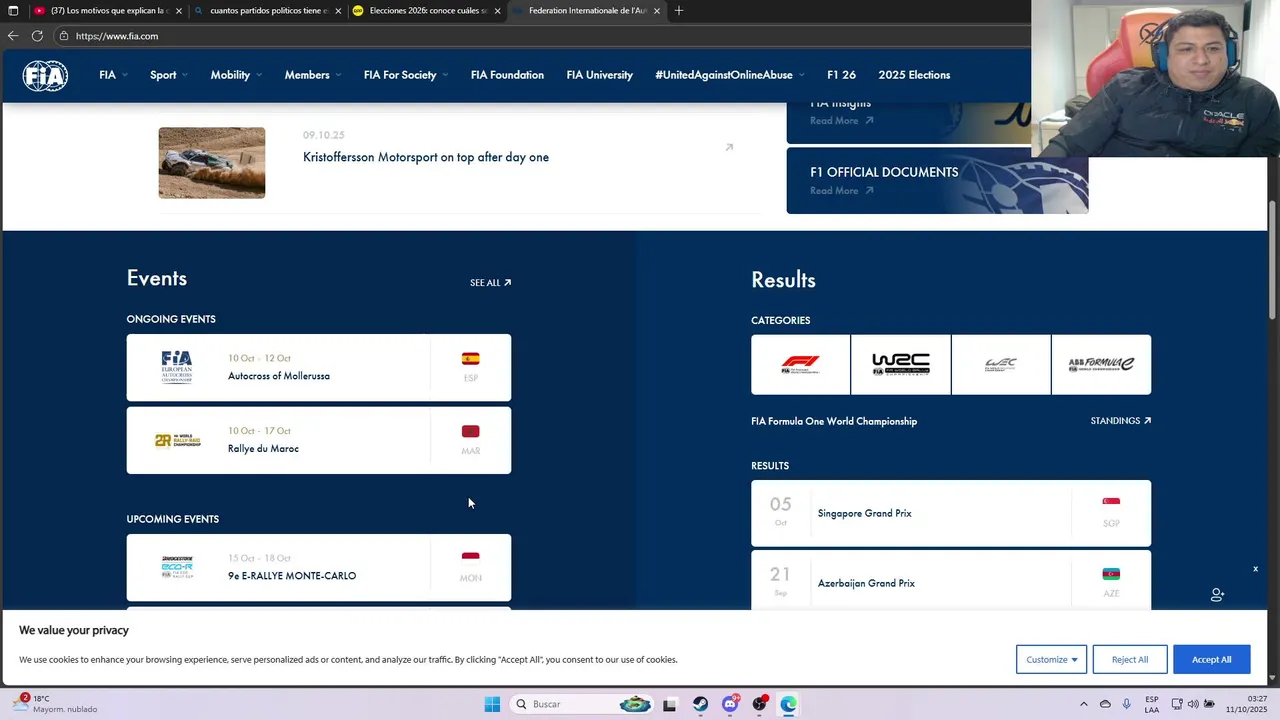This screenshot has width=1280, height=720.
Task: Open the Standings link
Action: click(x=1120, y=421)
